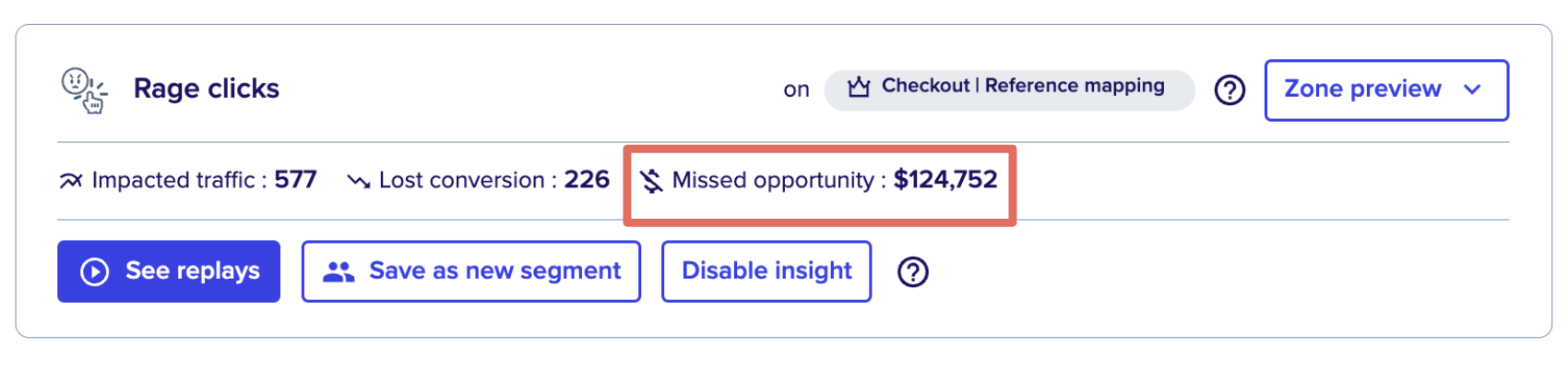The width and height of the screenshot is (1568, 371).
Task: Click the crossed-out dollar Missed opportunity icon
Action: [651, 181]
